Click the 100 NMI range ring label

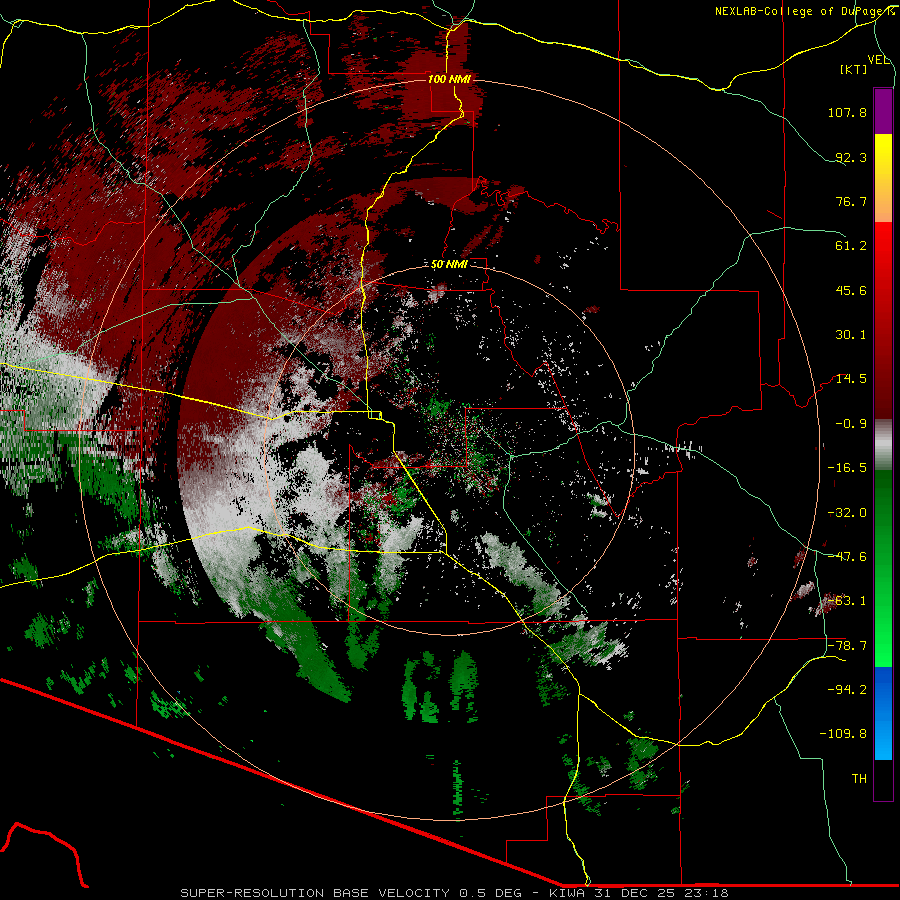pos(449,79)
